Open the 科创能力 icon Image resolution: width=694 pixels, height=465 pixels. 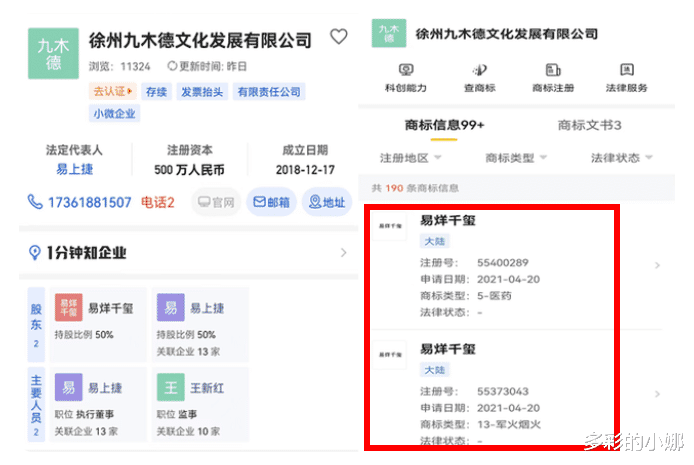406,70
